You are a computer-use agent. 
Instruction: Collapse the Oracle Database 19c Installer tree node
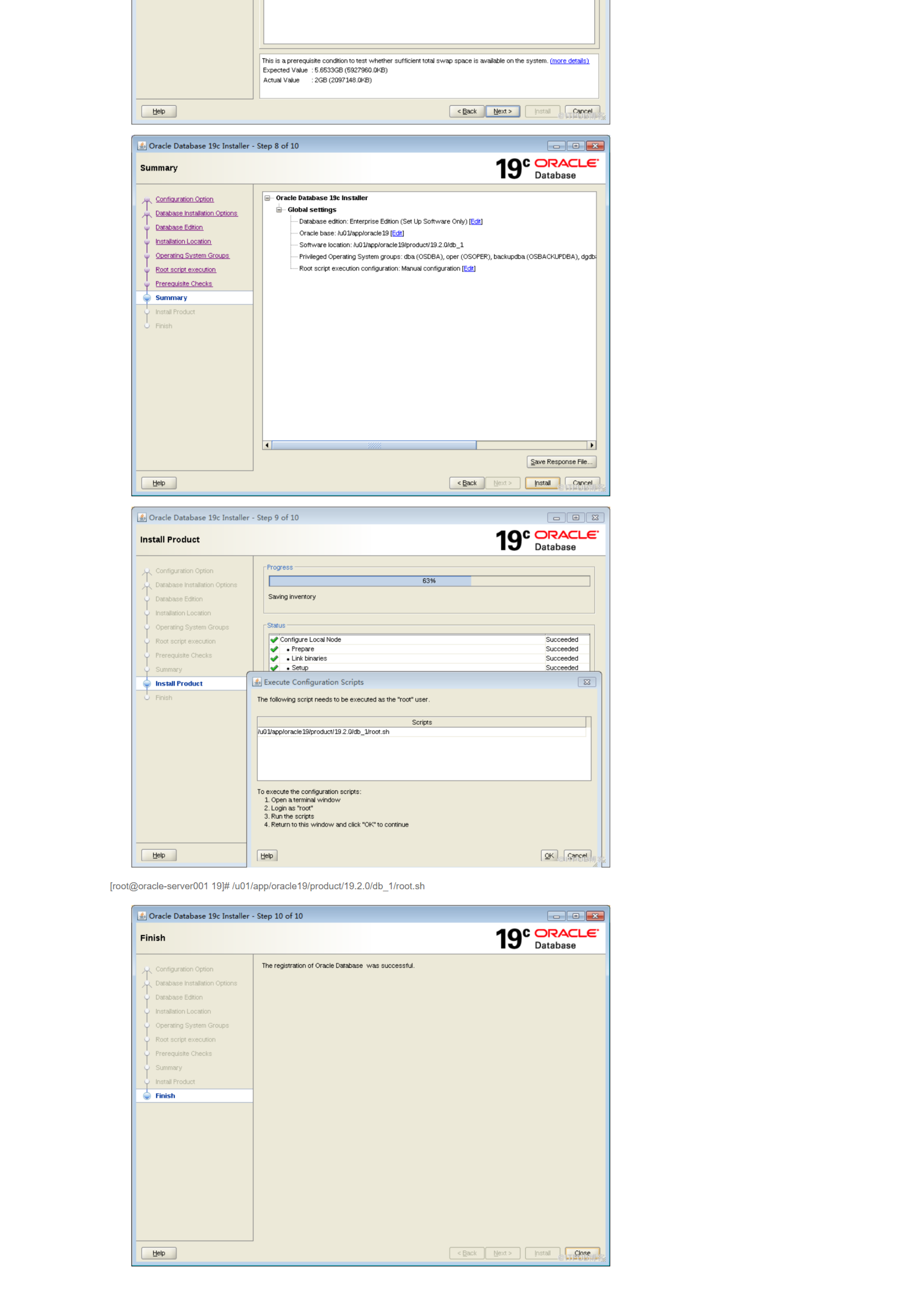point(267,198)
